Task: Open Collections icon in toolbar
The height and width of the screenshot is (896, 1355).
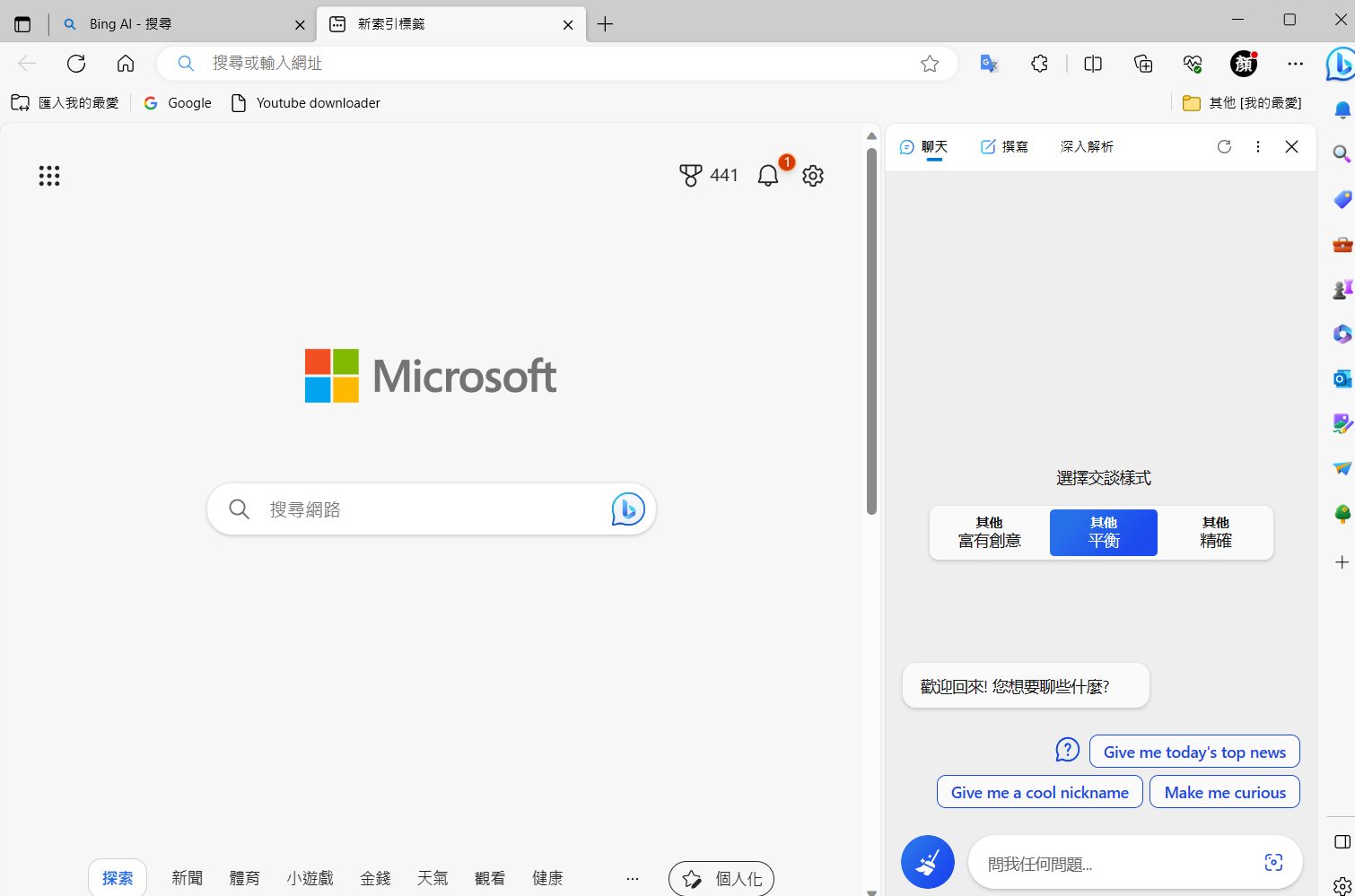Action: click(1143, 63)
